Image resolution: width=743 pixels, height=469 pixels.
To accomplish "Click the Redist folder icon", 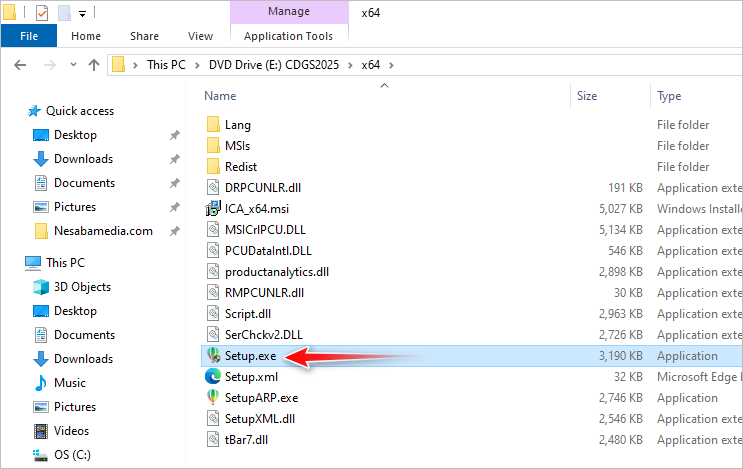I will tap(213, 166).
